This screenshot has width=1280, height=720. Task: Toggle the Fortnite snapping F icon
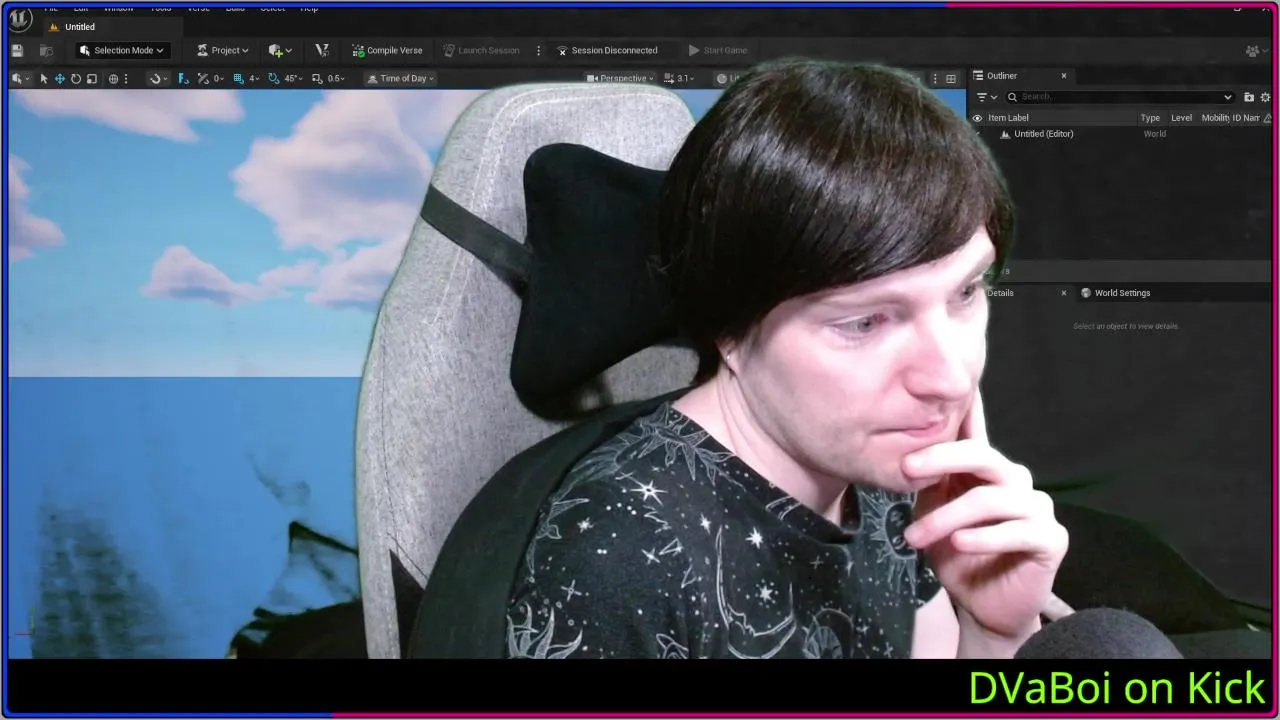[x=183, y=78]
